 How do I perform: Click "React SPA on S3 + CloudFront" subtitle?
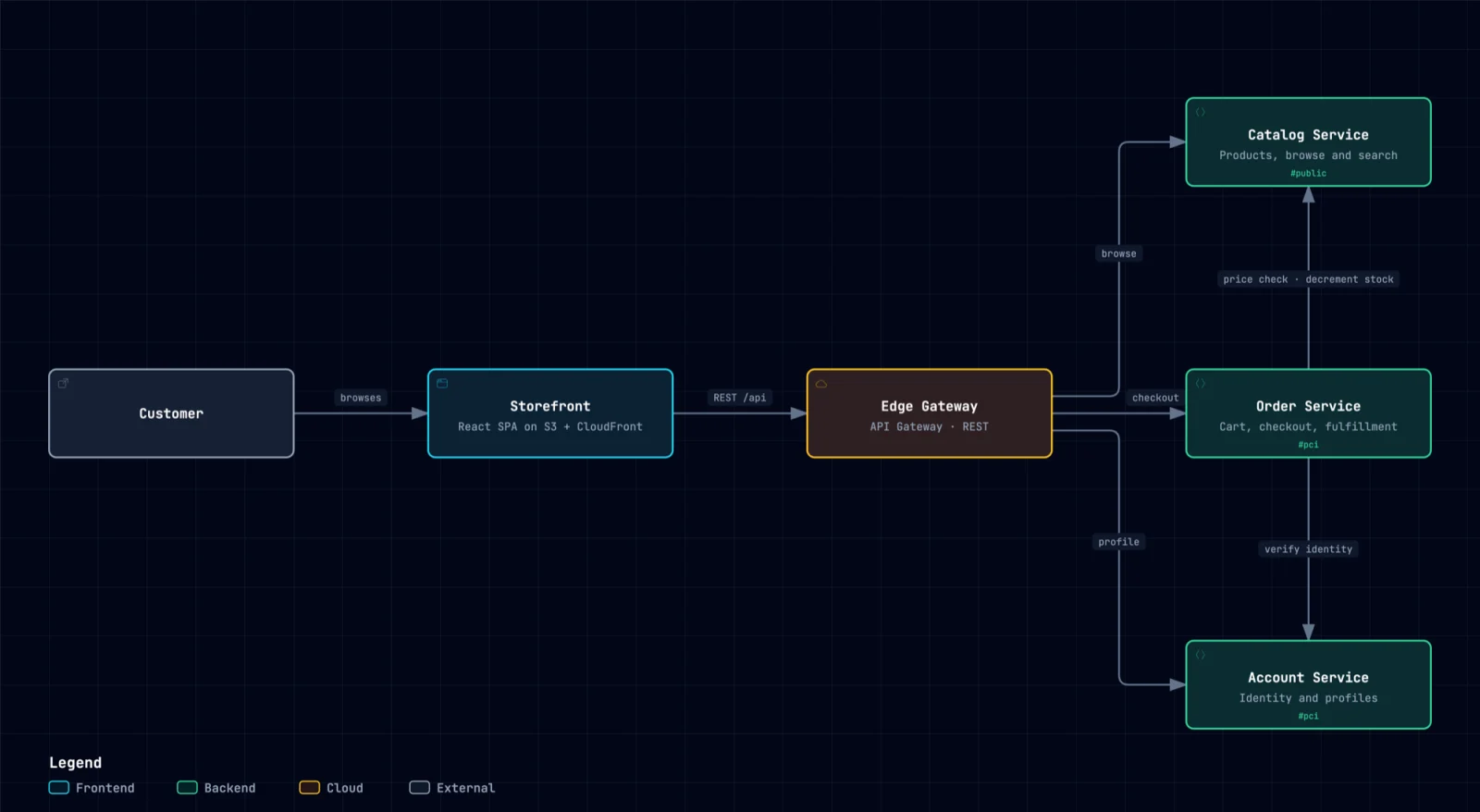click(550, 426)
